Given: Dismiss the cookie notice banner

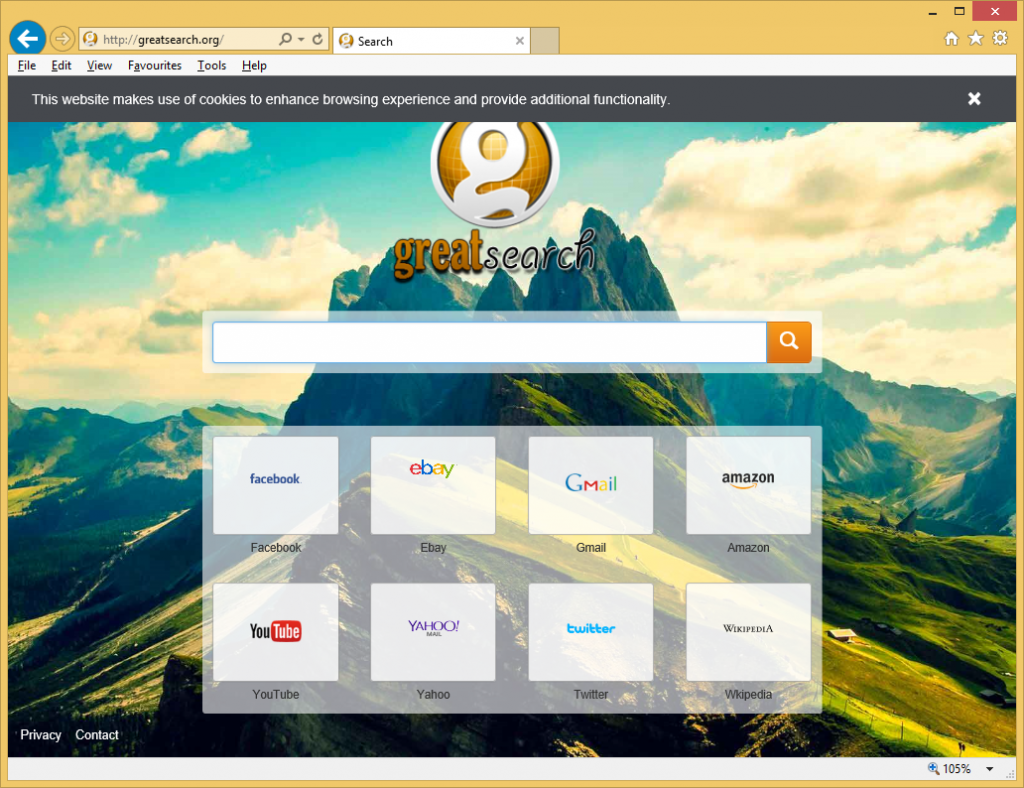Looking at the screenshot, I should (974, 99).
